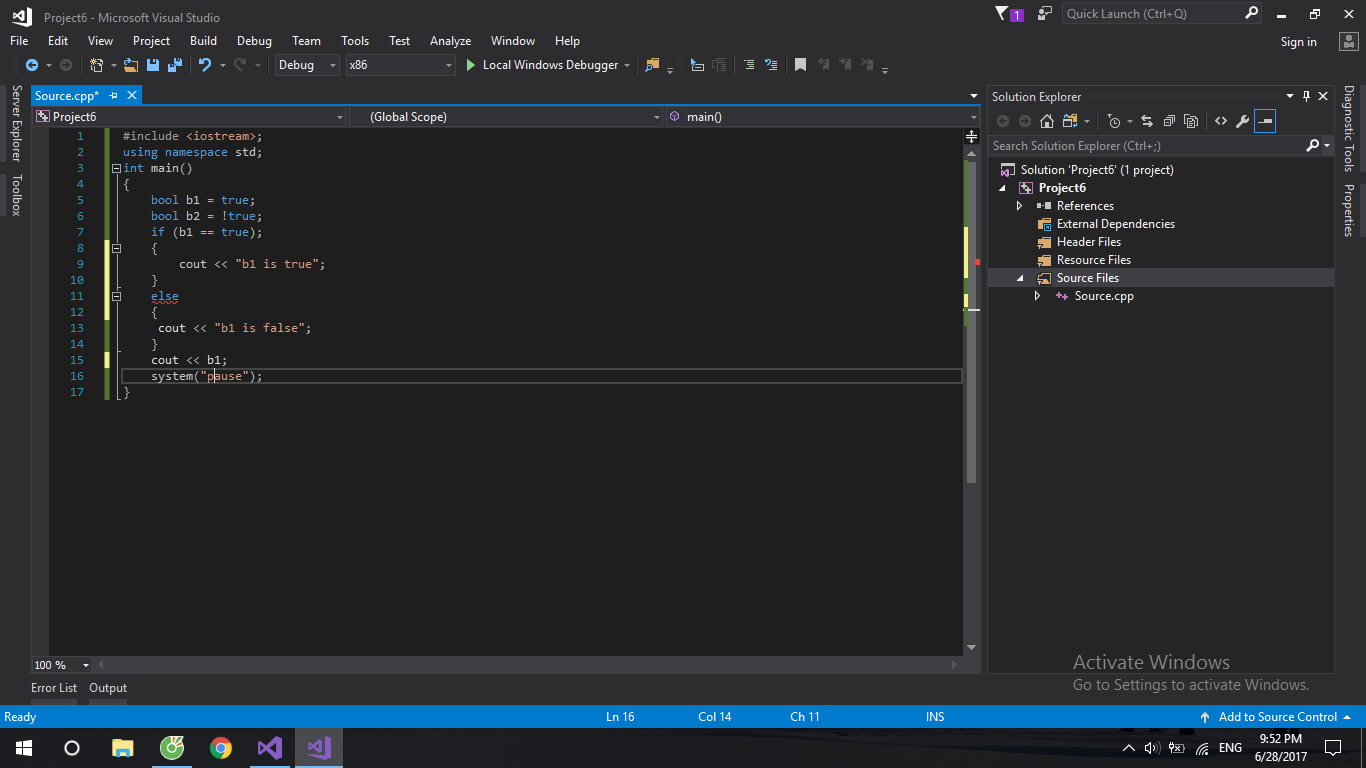
Task: Open the x86 platform dropdown
Action: (x=400, y=65)
